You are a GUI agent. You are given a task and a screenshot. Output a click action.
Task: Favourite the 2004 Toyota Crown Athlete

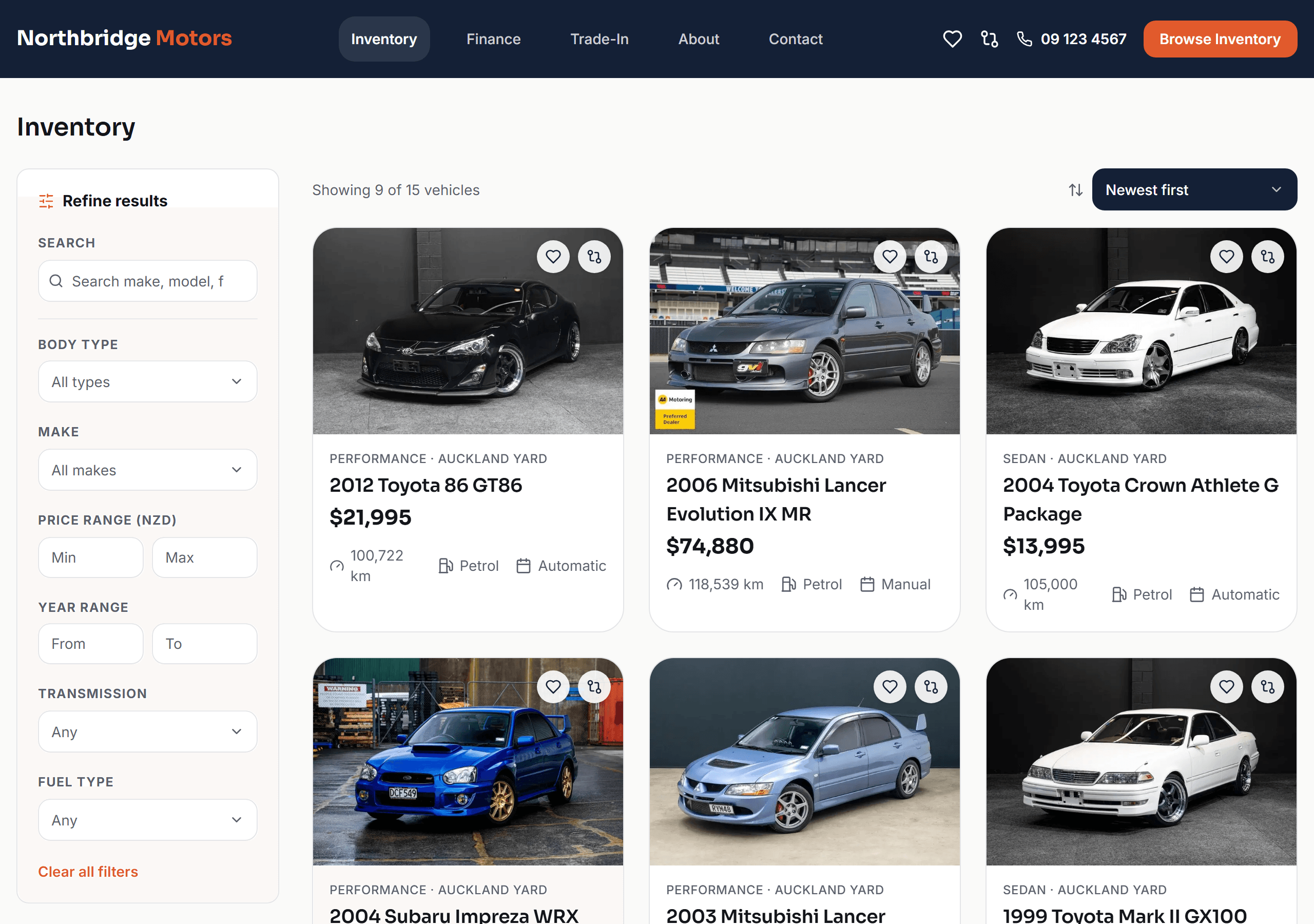point(1226,257)
